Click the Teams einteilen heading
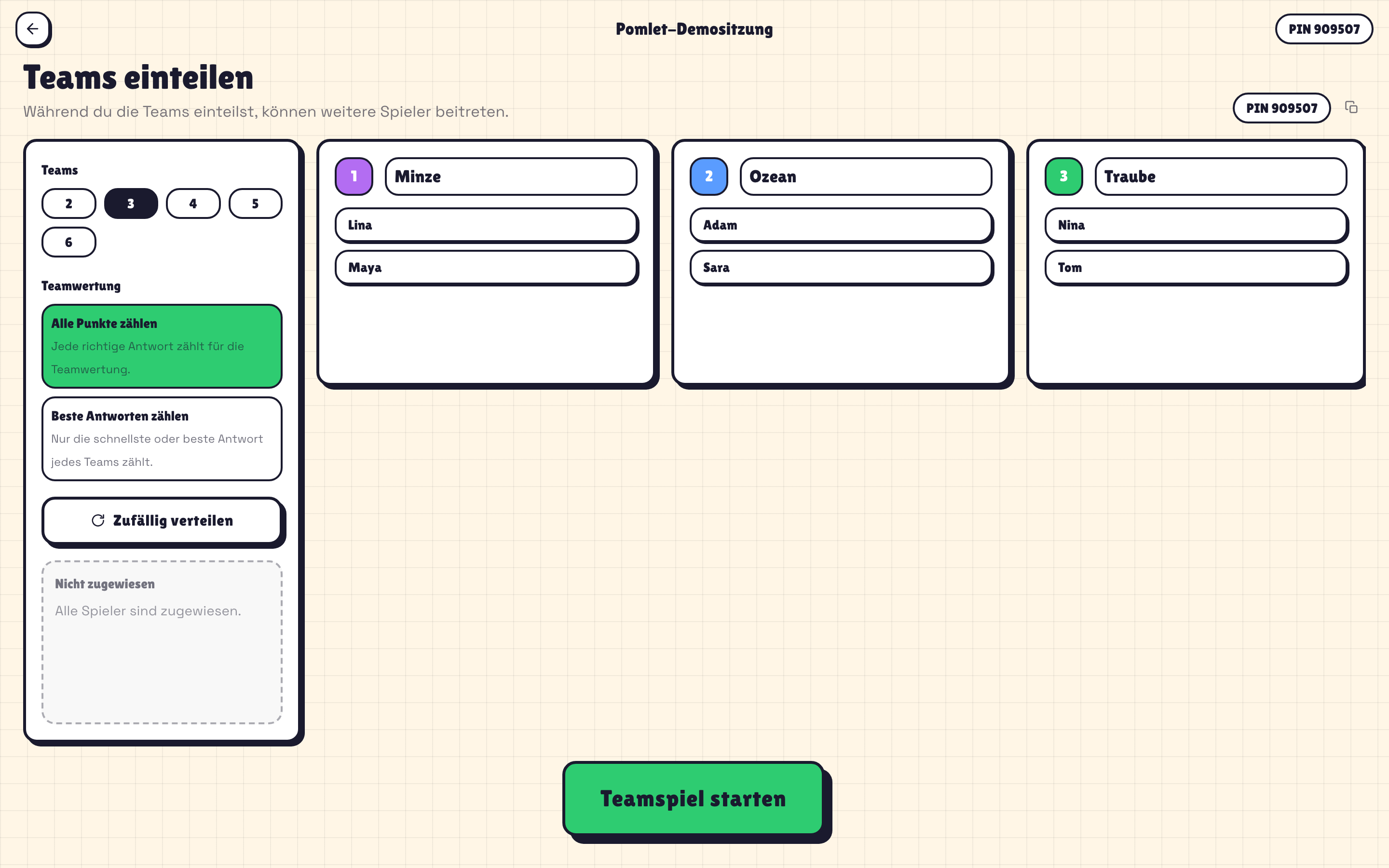 (x=138, y=78)
